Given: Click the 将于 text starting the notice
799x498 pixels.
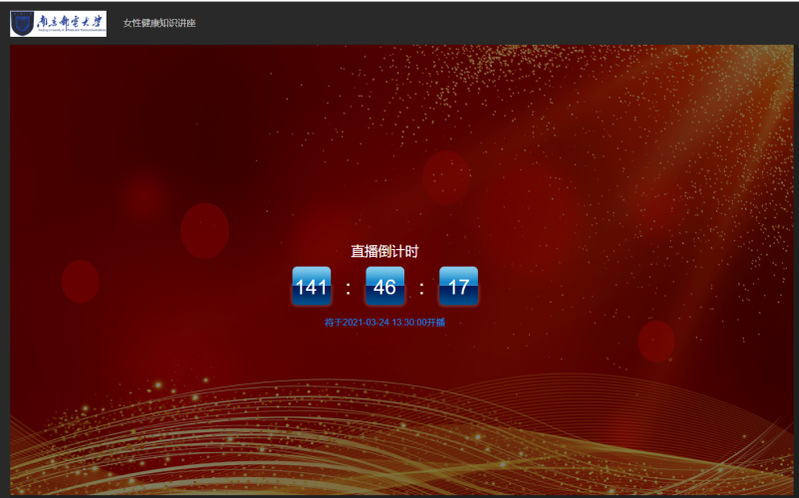Looking at the screenshot, I should (333, 323).
